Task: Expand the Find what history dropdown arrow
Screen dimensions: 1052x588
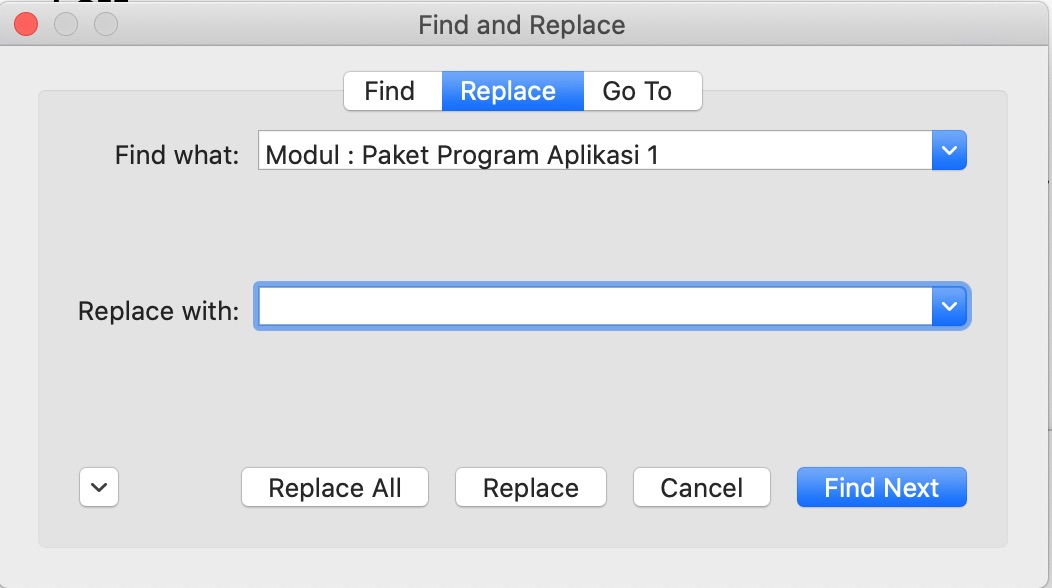Action: [949, 152]
